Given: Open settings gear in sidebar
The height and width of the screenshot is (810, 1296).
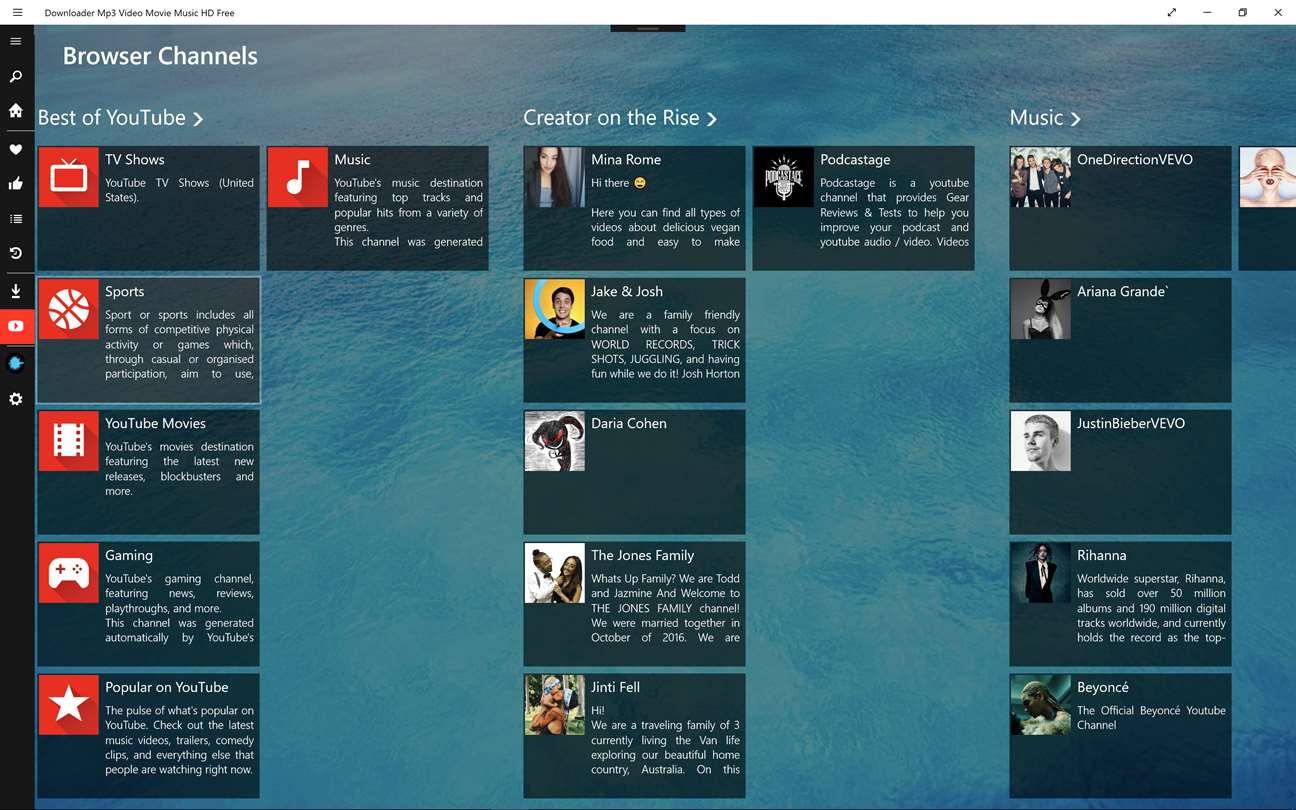Looking at the screenshot, I should pyautogui.click(x=15, y=399).
